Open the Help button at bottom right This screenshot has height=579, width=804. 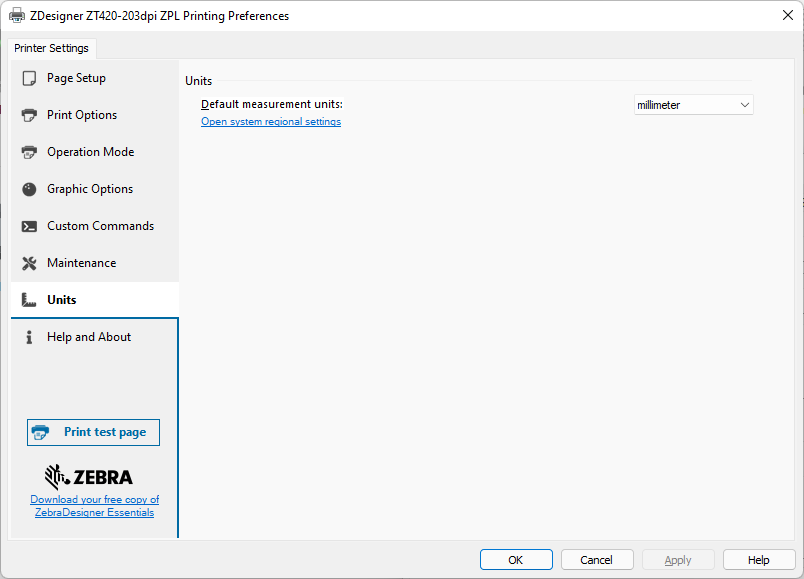coord(759,560)
